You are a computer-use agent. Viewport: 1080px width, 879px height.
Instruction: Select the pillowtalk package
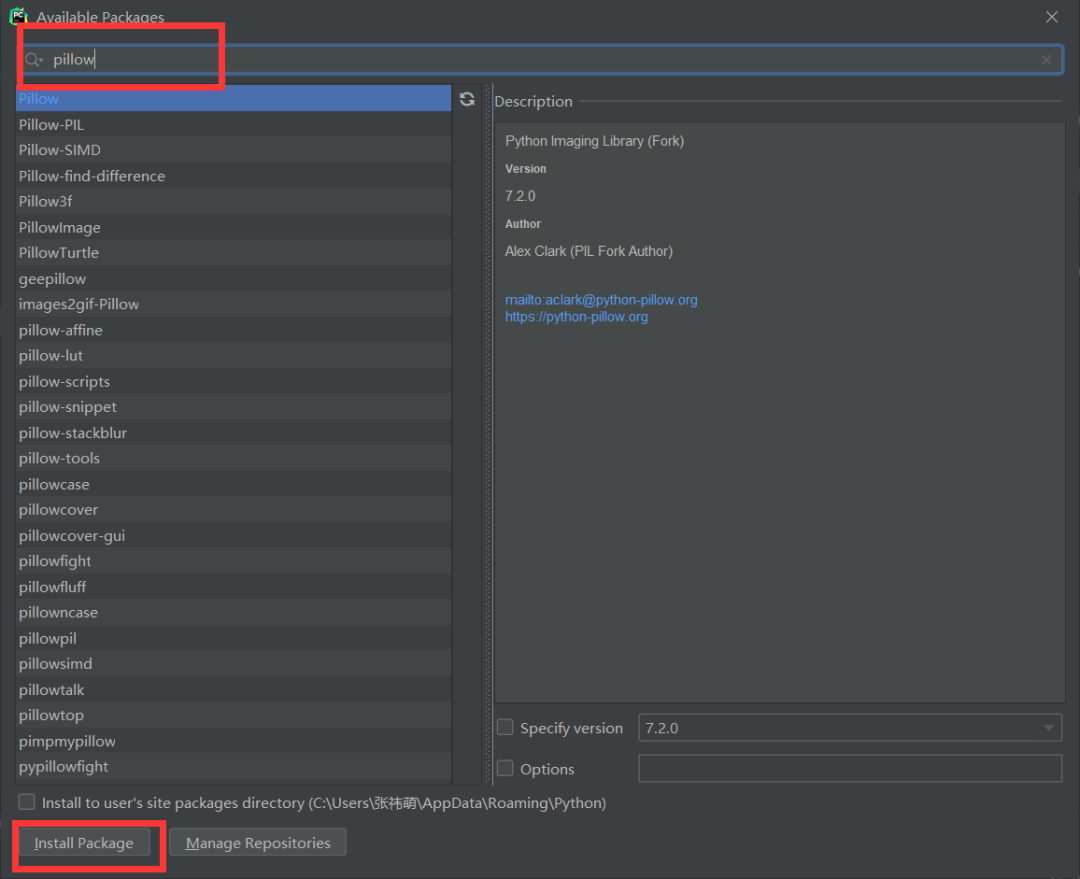[x=233, y=690]
